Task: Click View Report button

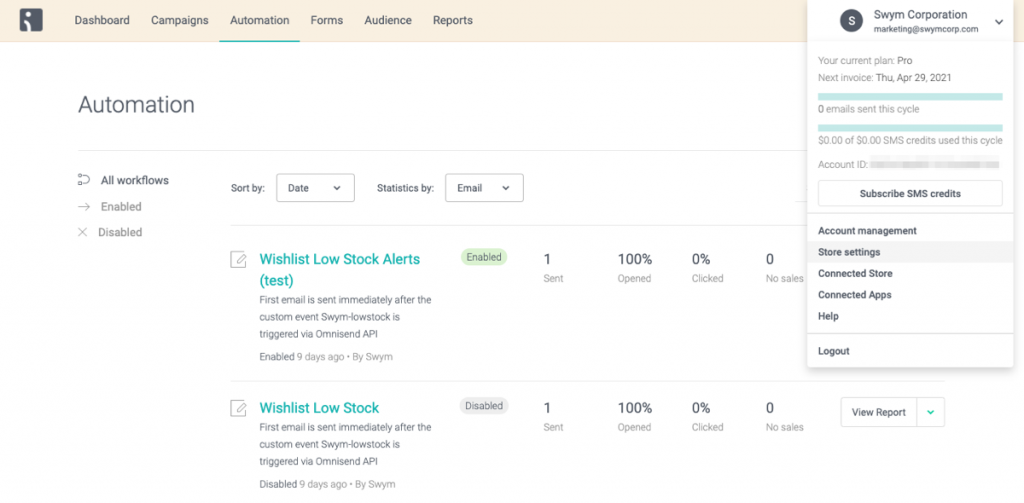Action: pos(878,412)
